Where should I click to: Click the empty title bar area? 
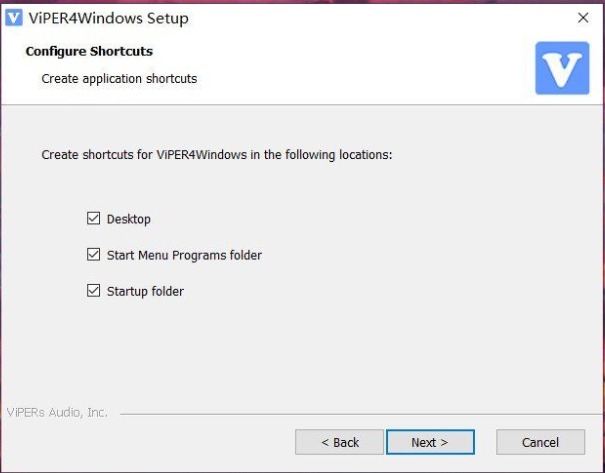[x=380, y=18]
